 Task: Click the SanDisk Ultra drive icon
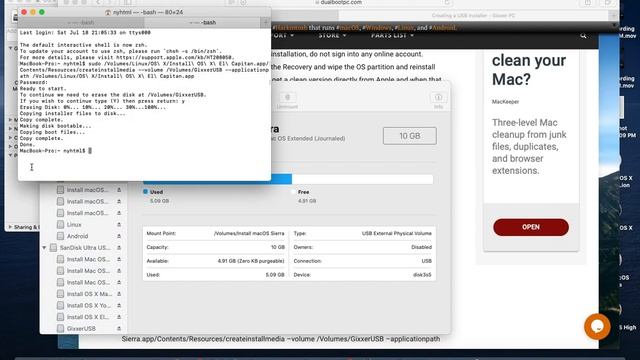tap(53, 248)
